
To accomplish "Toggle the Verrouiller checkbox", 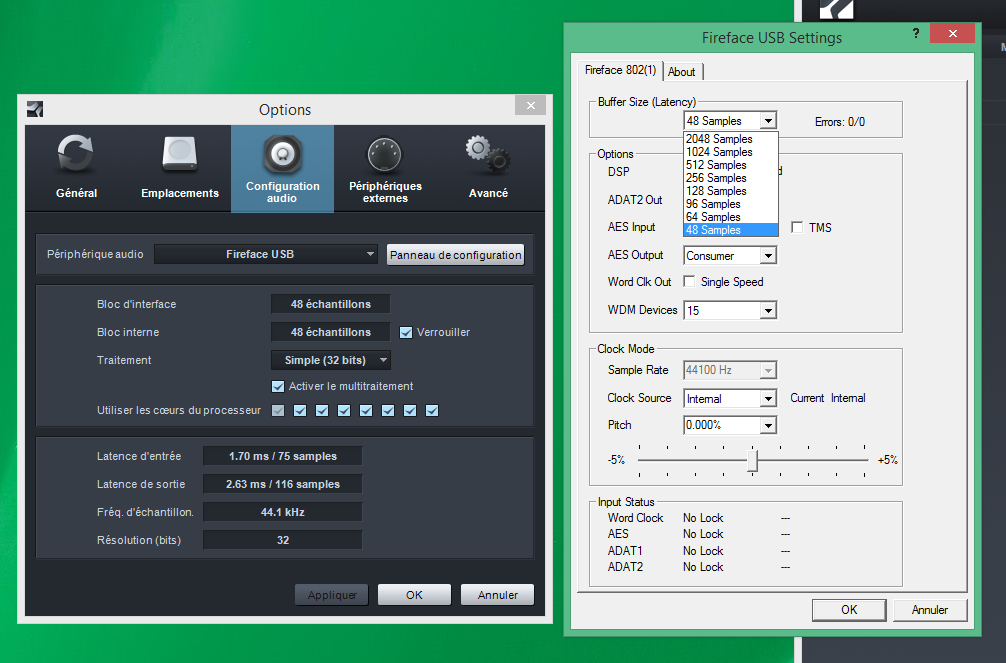I will pos(406,332).
